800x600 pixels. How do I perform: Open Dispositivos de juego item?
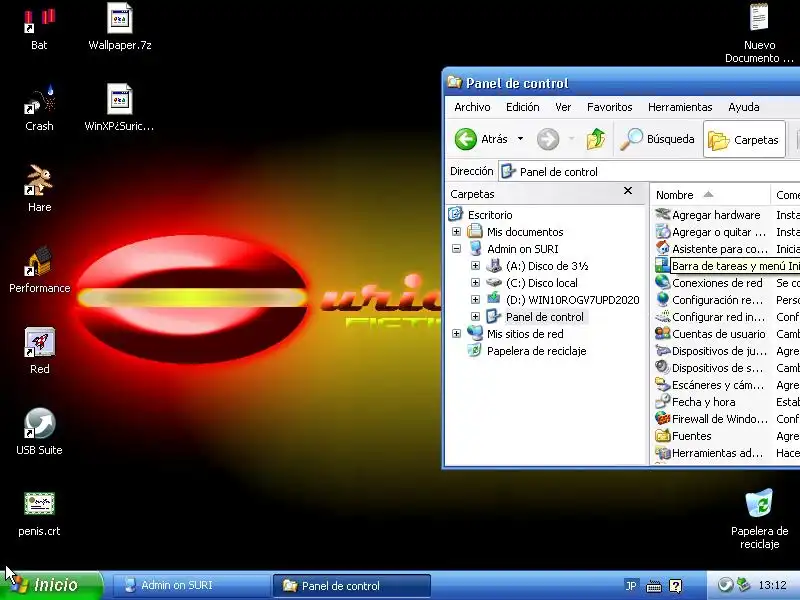tap(711, 351)
